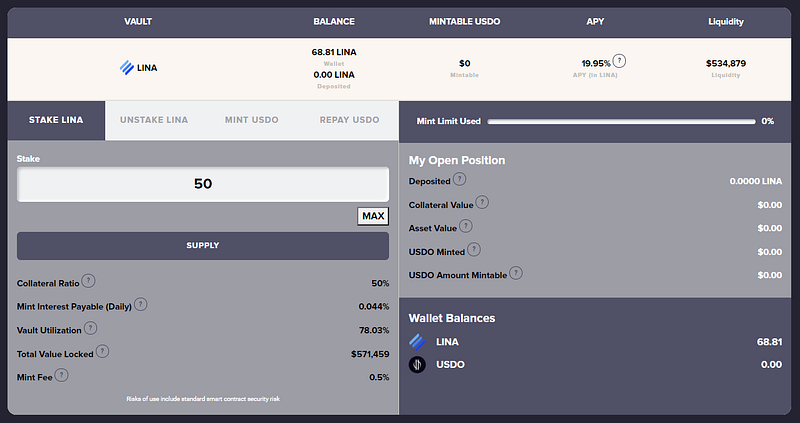
Task: Open the Mint Interest Payable help icon
Action: 140,305
